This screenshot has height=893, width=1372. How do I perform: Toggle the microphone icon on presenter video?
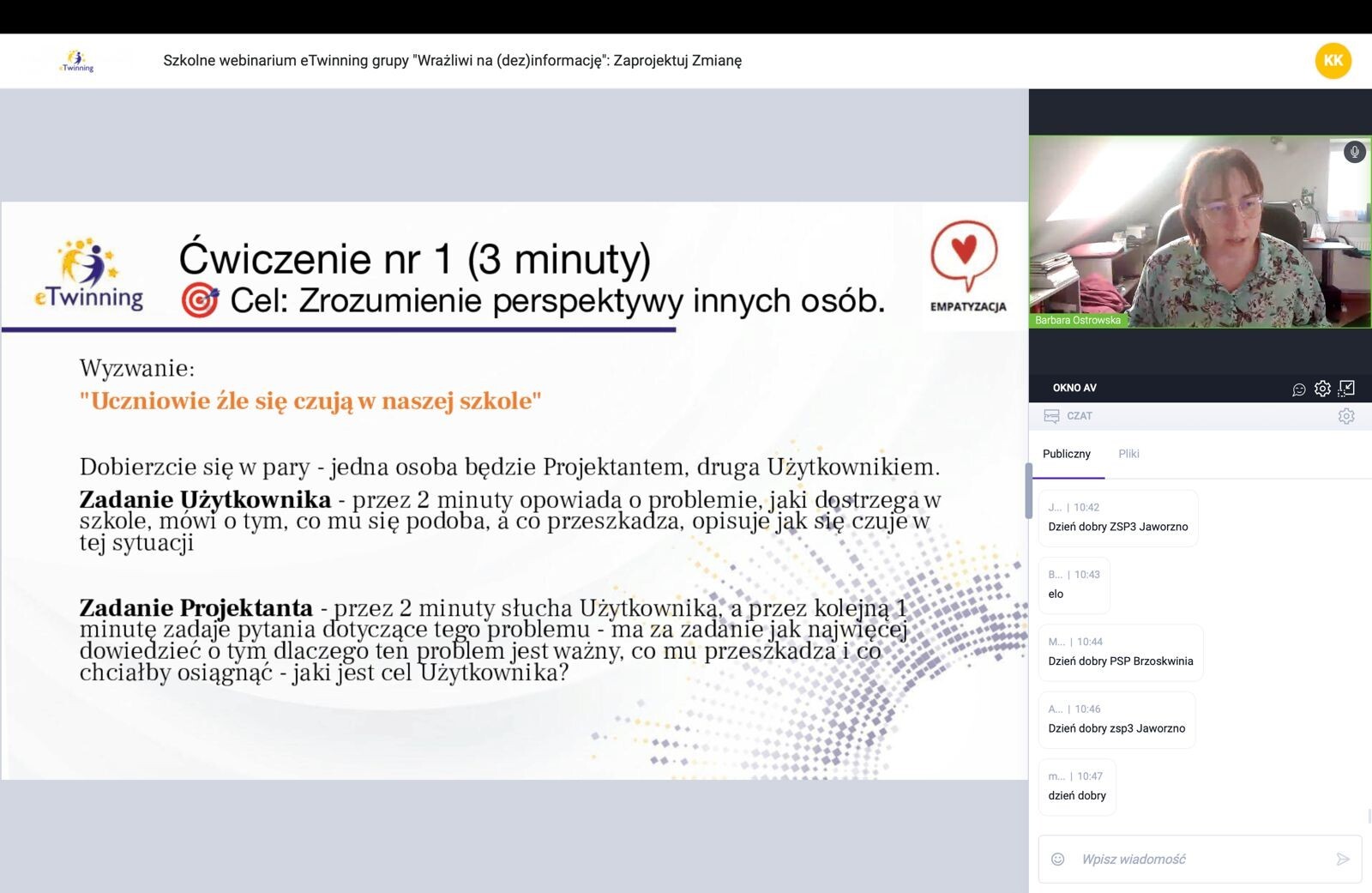click(x=1354, y=152)
